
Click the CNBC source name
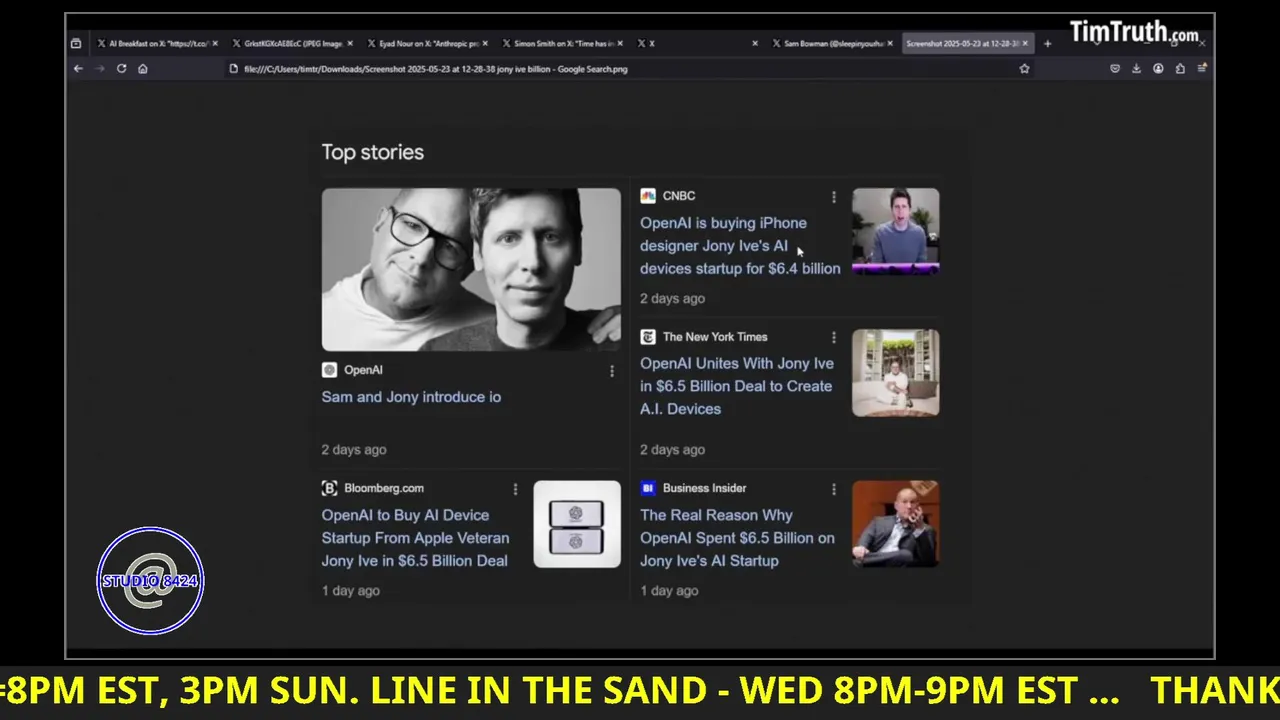point(679,196)
